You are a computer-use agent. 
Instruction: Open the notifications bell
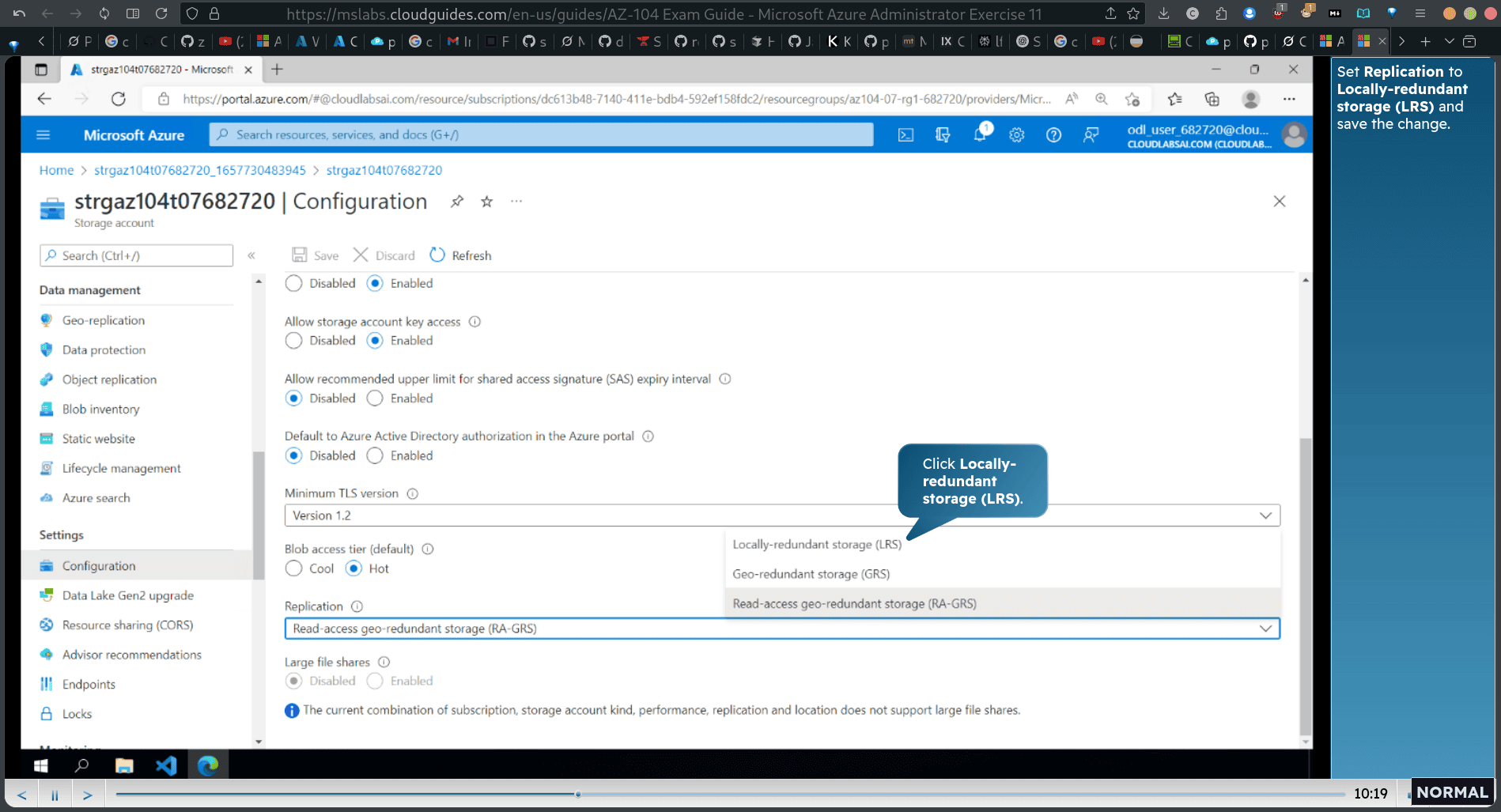pyautogui.click(x=980, y=134)
